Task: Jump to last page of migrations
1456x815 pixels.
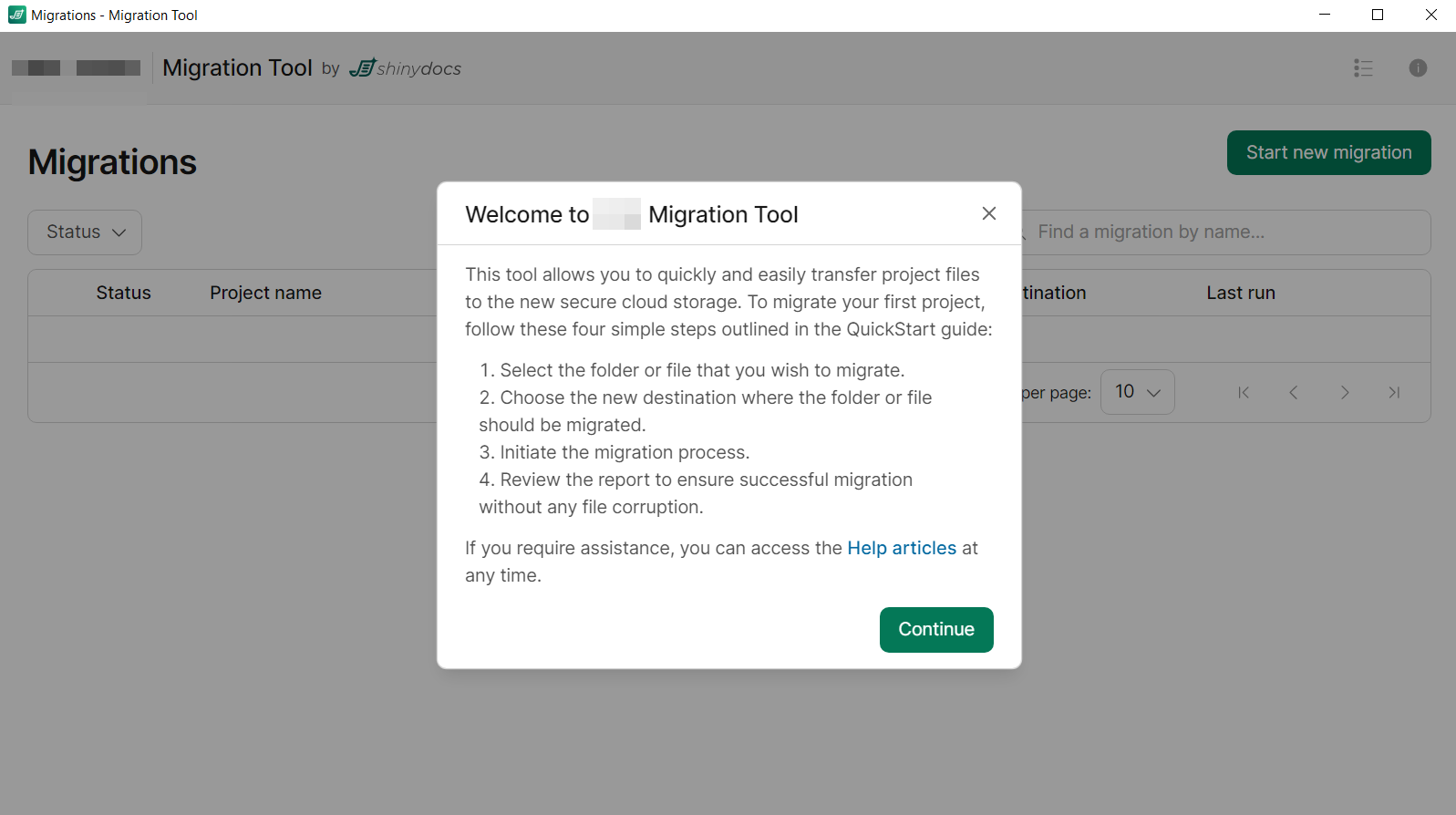Action: (x=1393, y=393)
